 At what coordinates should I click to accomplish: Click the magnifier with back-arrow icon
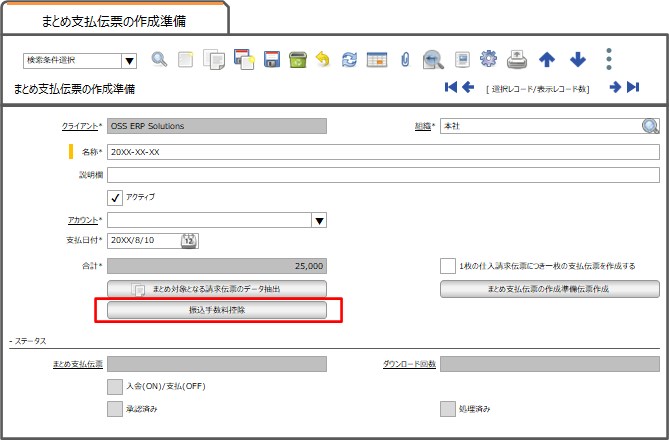[433, 59]
